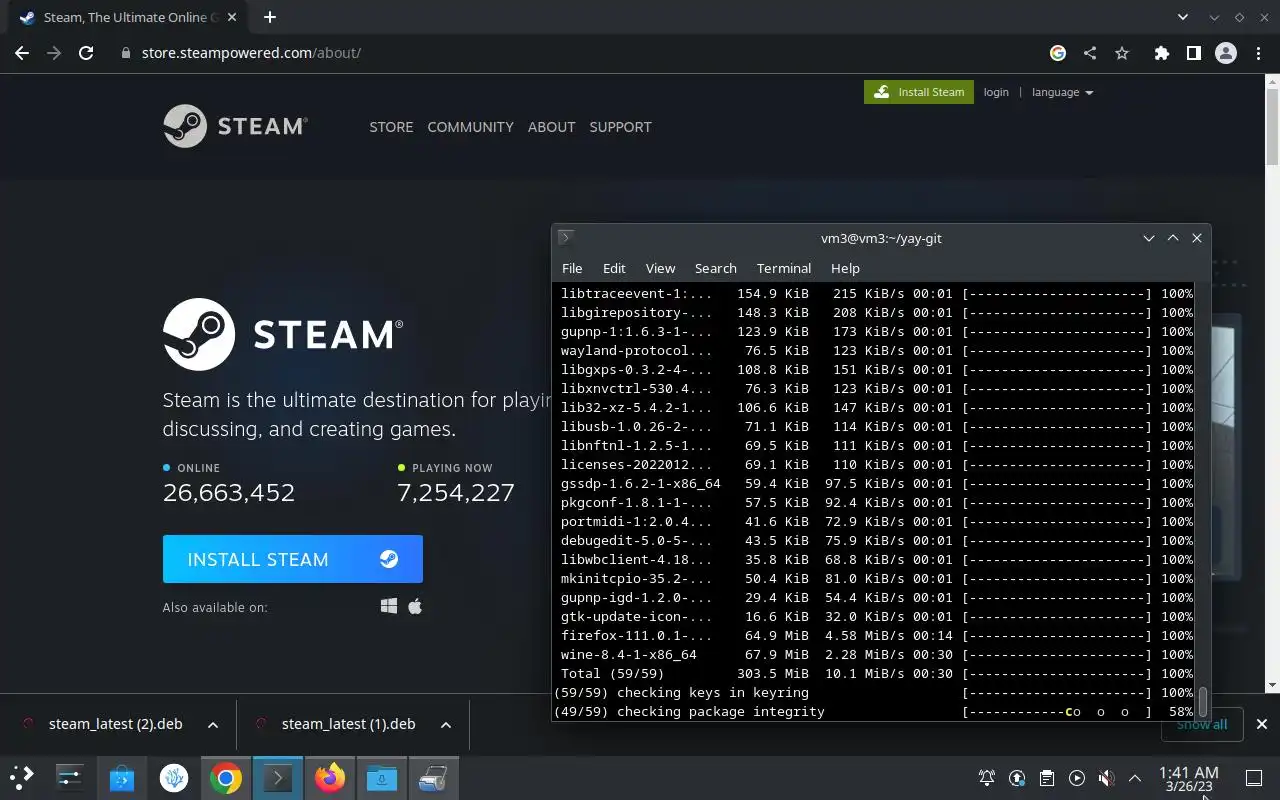Viewport: 1280px width, 800px height.
Task: Go to the Steam COMMUNITY section
Action: coord(470,127)
